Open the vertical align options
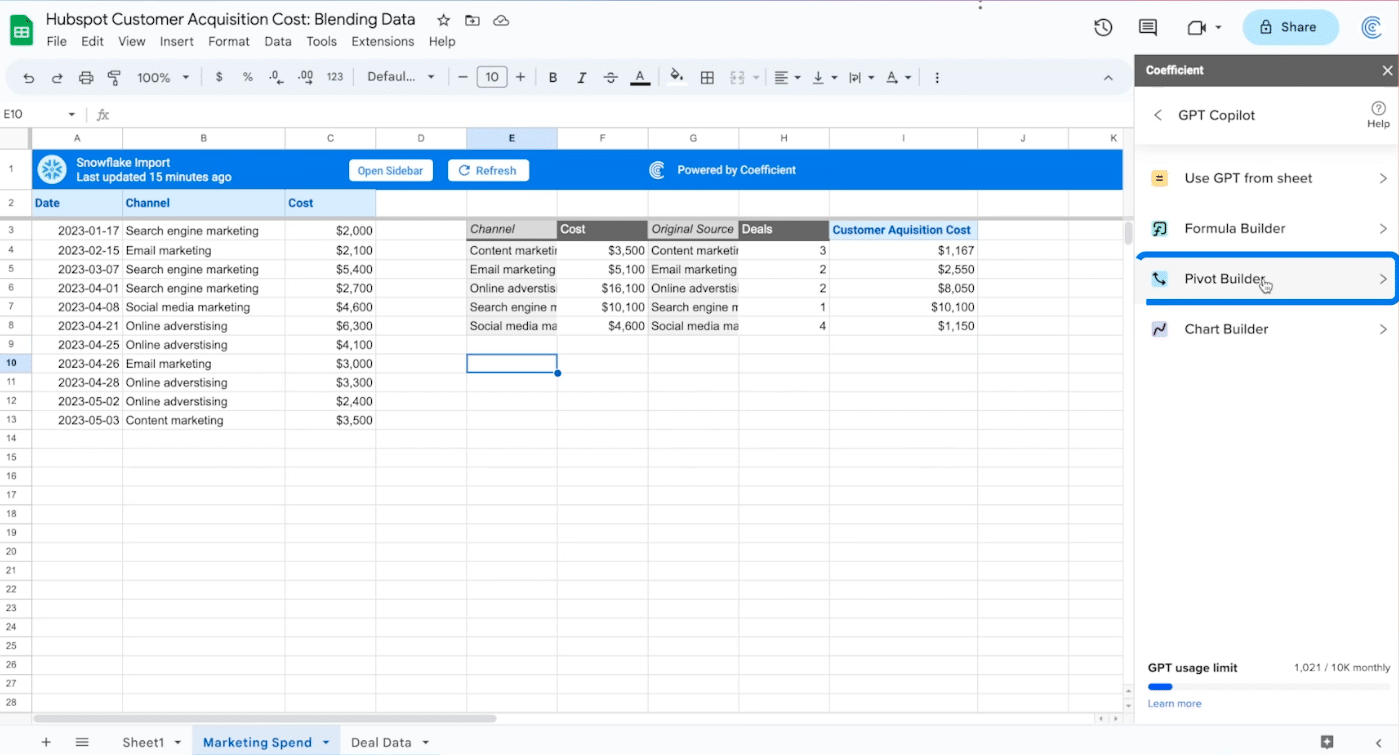The image size is (1399, 755). (824, 77)
